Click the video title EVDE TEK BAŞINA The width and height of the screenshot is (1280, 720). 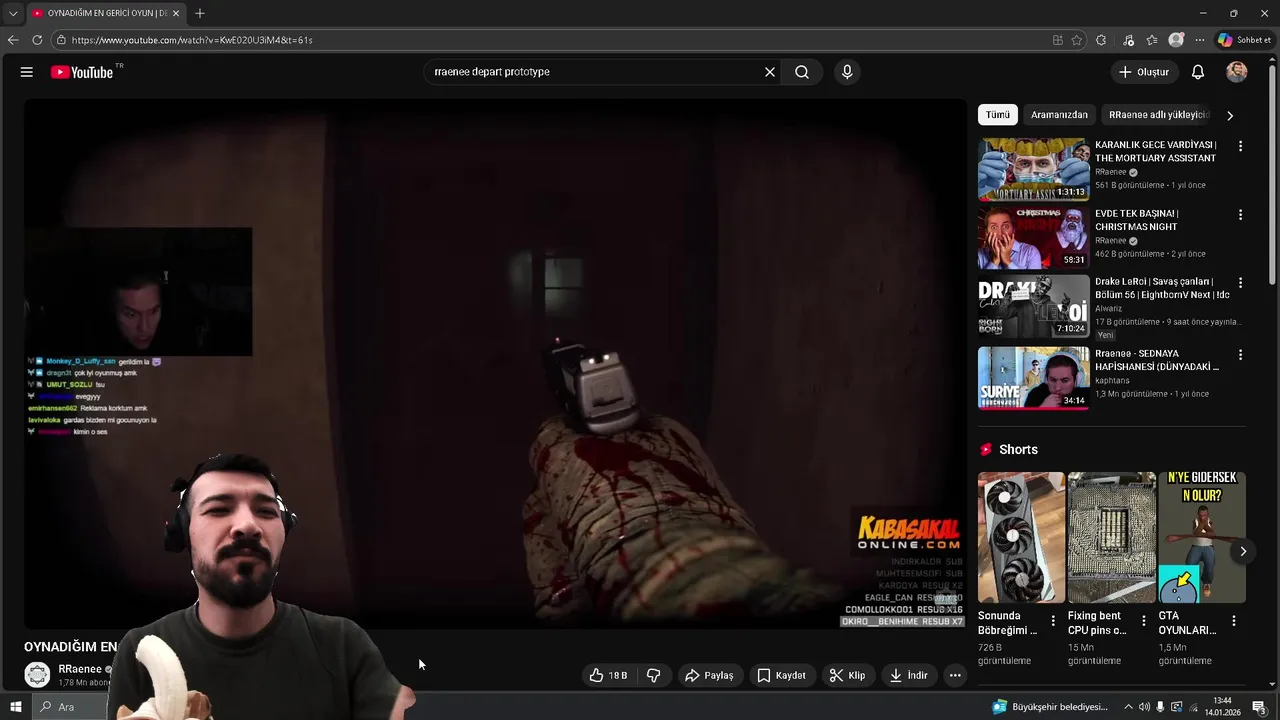pyautogui.click(x=1137, y=220)
